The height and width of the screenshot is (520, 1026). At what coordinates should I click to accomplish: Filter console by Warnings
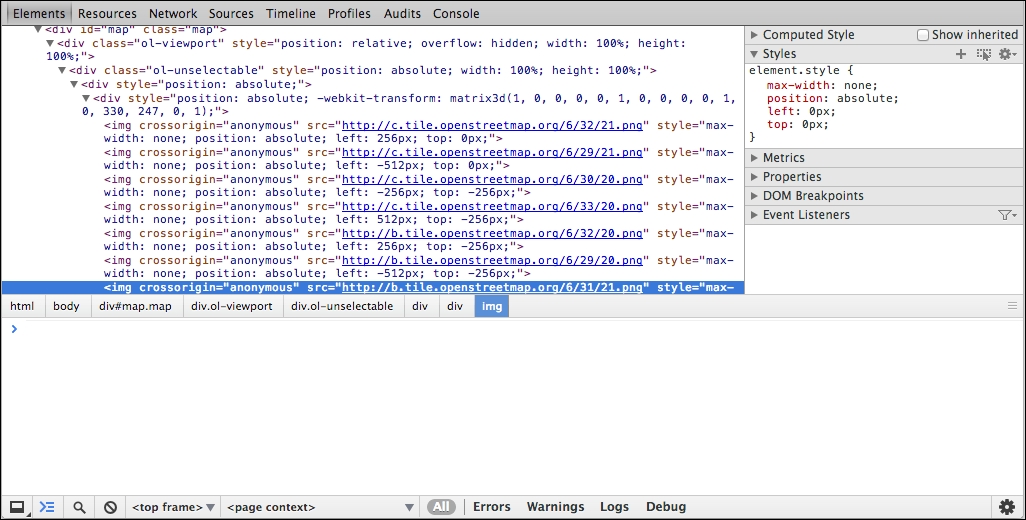pos(556,507)
